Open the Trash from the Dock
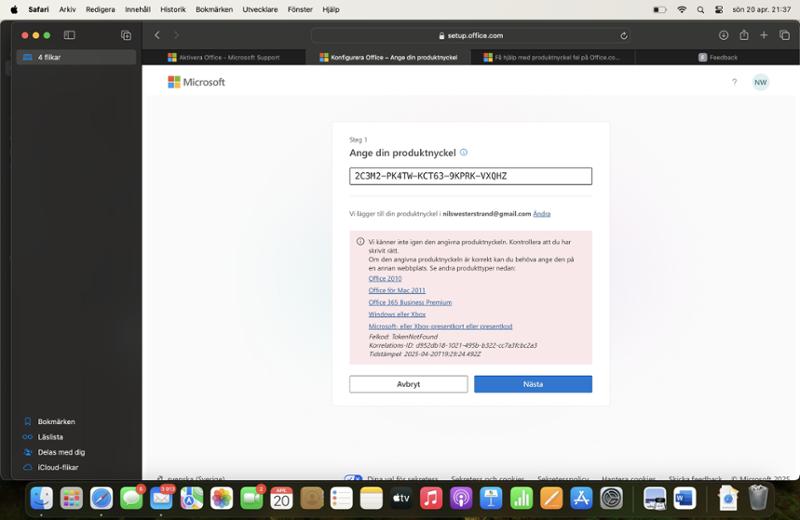 [x=758, y=498]
